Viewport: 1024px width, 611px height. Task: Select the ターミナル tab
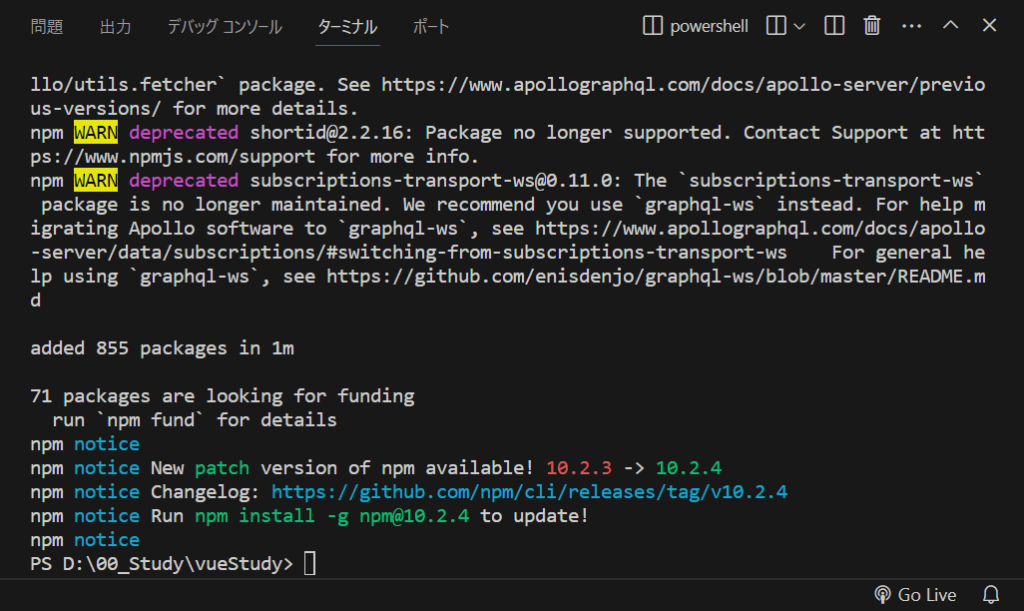coord(347,27)
